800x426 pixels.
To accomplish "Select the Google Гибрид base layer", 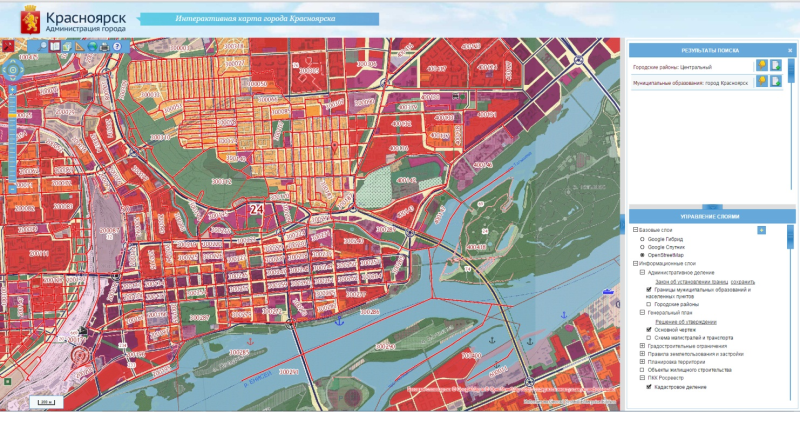I will tap(642, 240).
